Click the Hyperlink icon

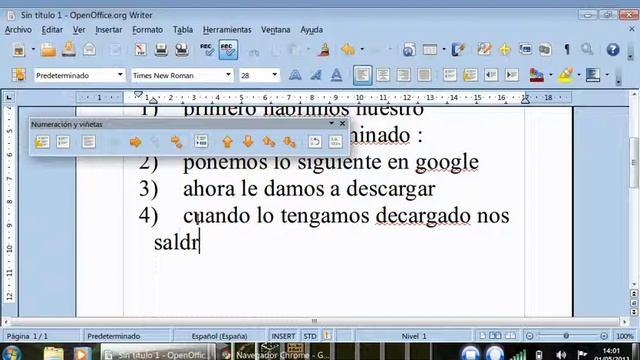[409, 50]
